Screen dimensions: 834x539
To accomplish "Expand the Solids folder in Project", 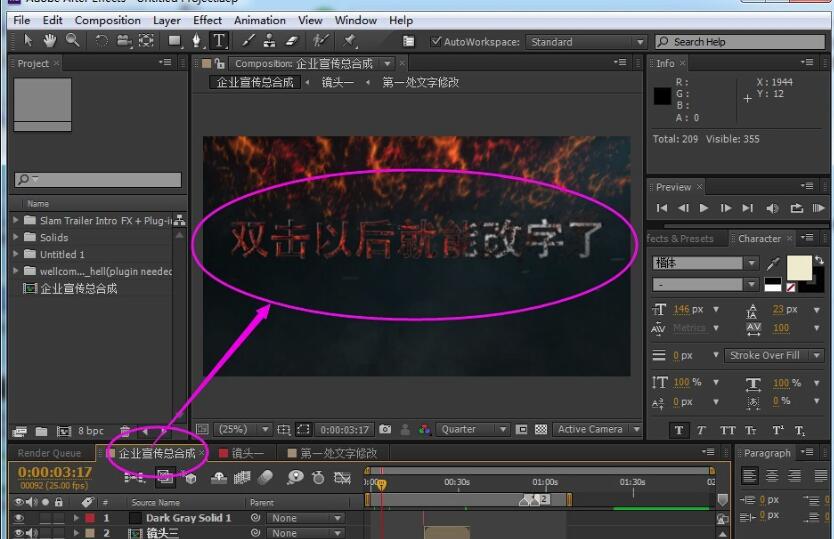I will (x=16, y=238).
